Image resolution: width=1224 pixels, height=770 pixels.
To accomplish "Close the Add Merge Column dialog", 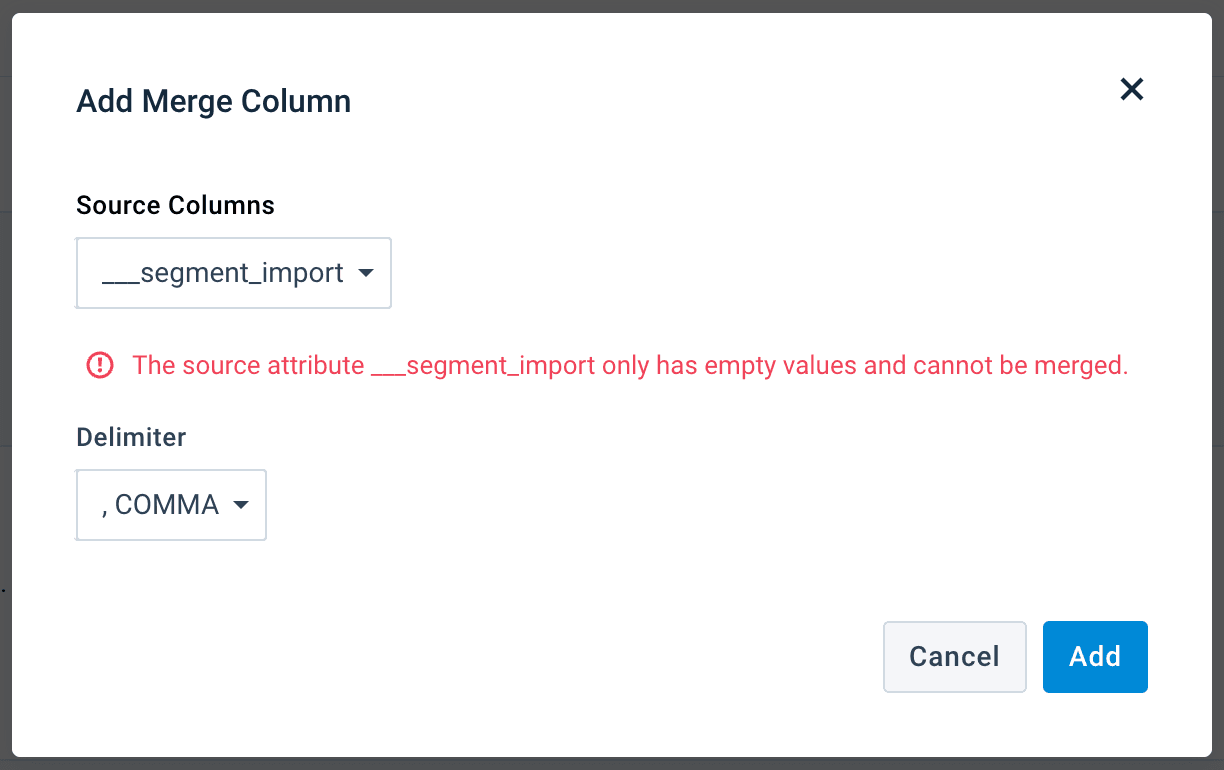I will pyautogui.click(x=1131, y=90).
